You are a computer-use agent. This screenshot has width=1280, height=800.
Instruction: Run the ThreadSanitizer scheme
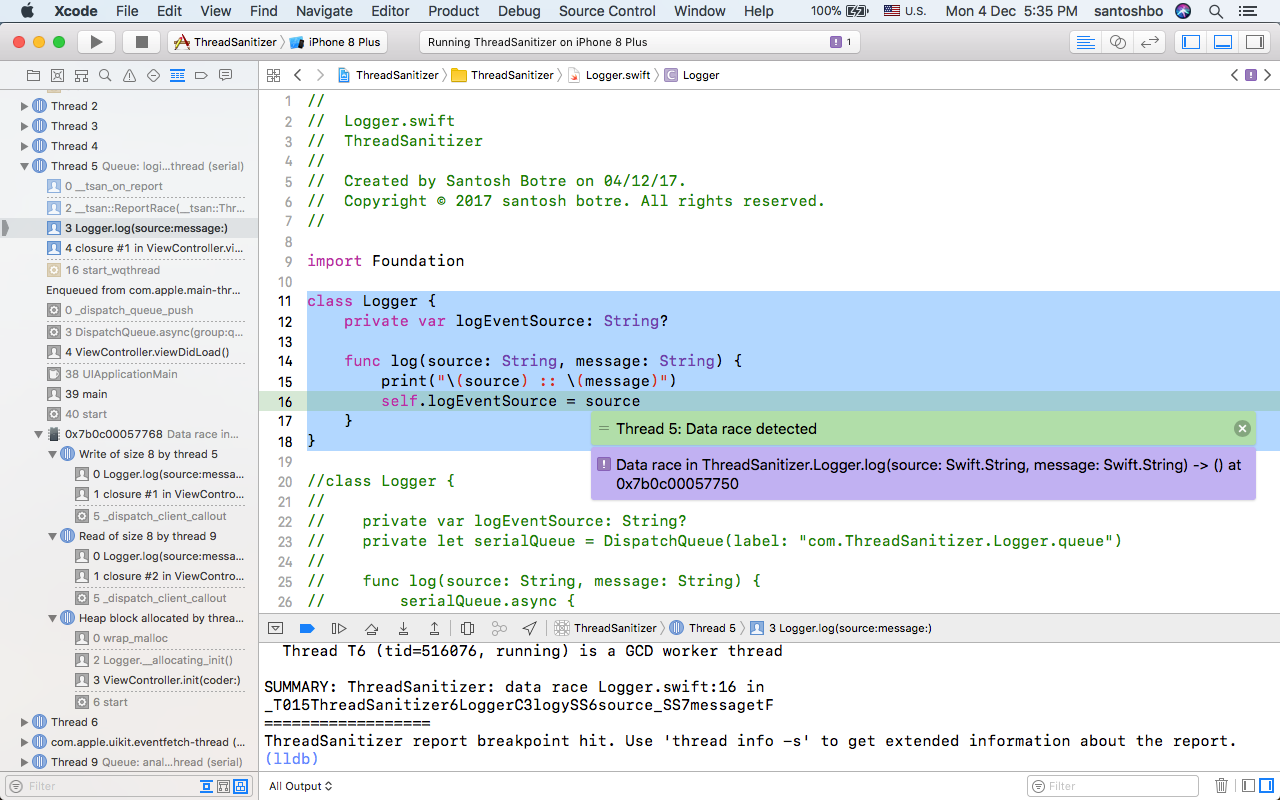[x=96, y=42]
